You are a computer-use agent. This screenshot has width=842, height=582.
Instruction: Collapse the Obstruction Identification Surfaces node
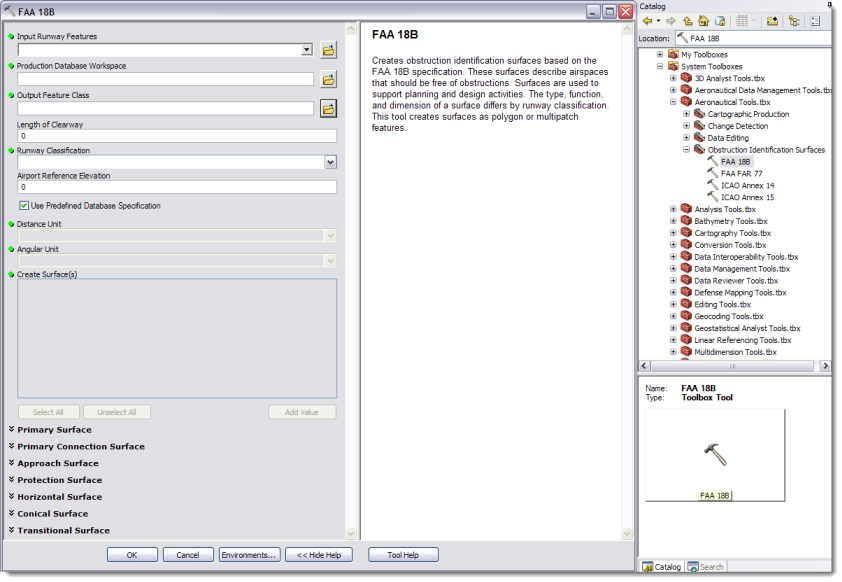[686, 149]
